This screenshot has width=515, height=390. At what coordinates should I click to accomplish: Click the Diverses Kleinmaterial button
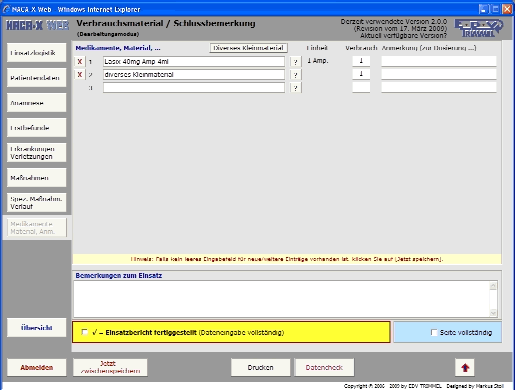click(249, 48)
